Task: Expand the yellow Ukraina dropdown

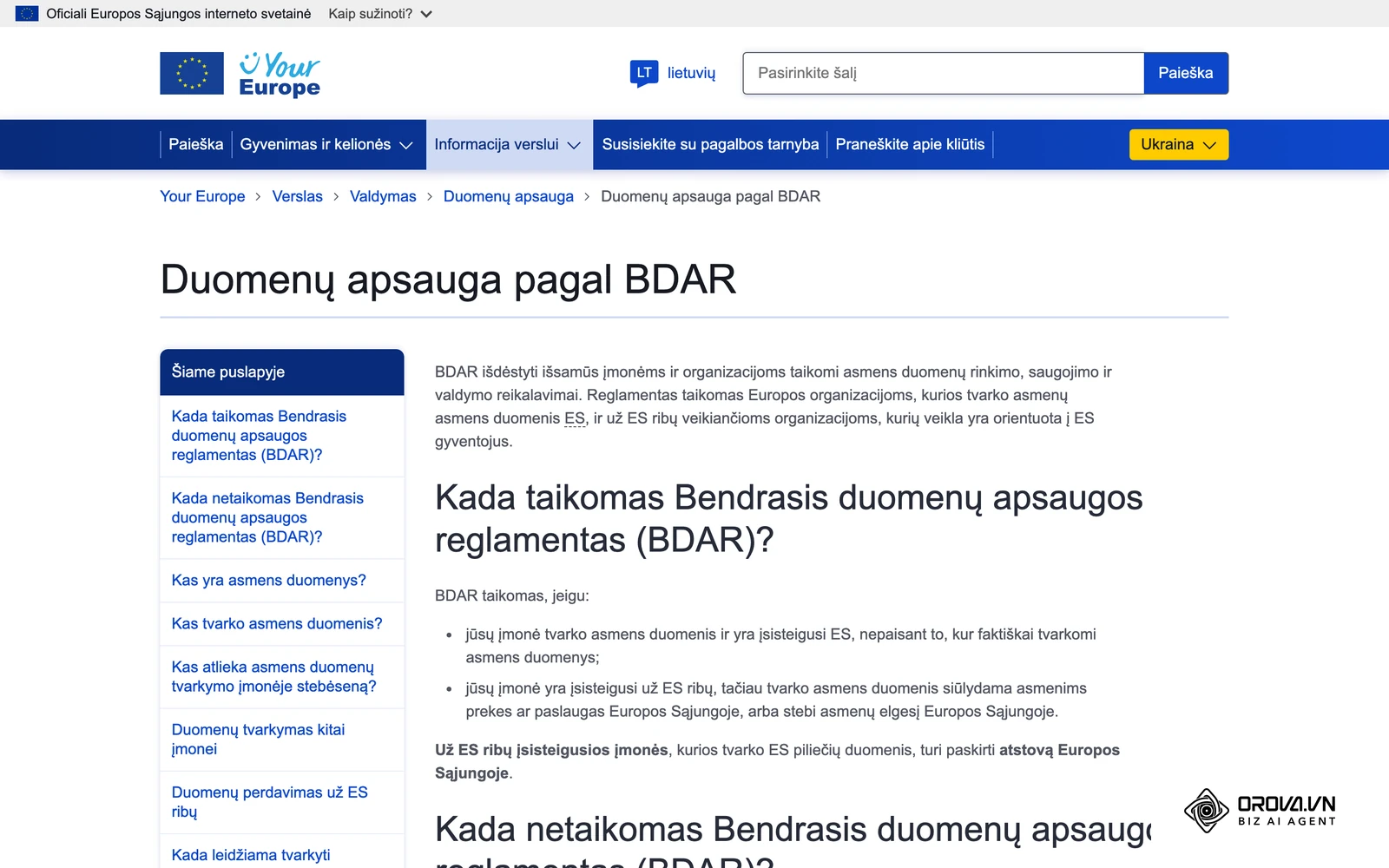Action: [1179, 144]
